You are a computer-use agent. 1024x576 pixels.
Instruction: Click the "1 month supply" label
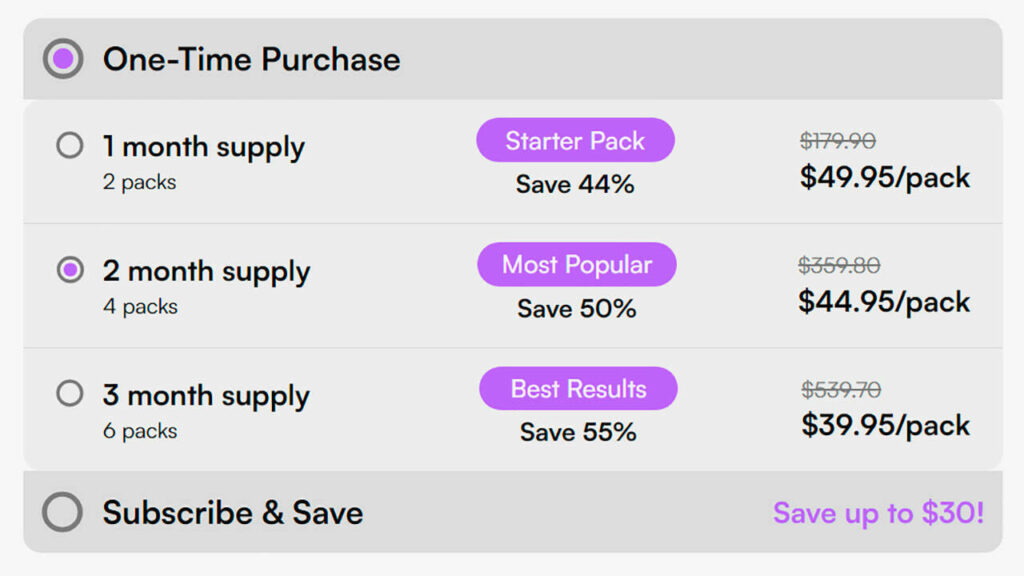point(203,147)
